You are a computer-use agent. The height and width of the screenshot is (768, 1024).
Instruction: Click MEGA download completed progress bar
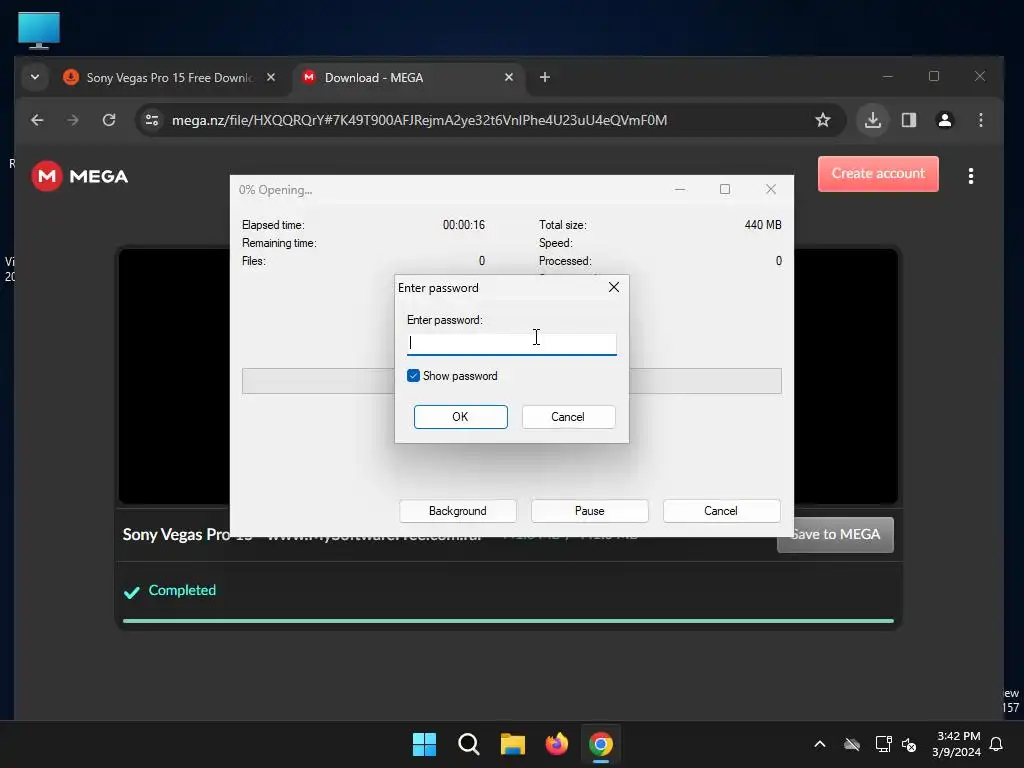coord(508,620)
